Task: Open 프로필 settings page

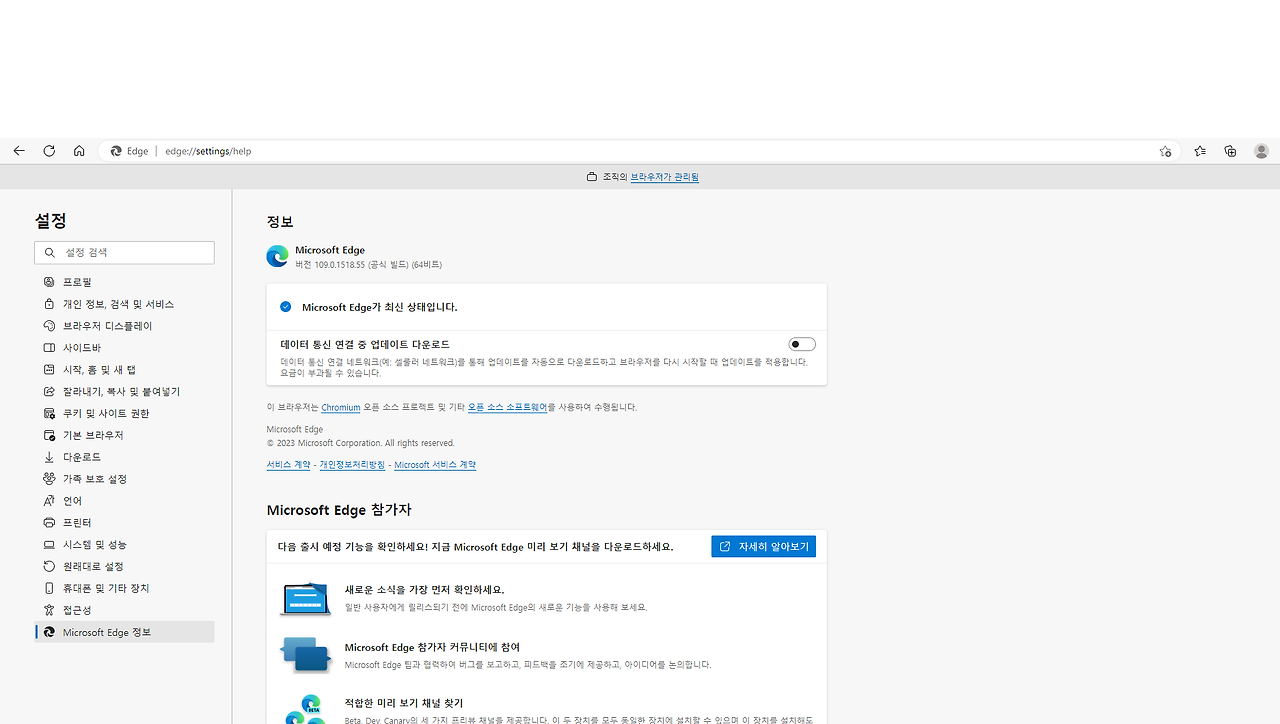Action: [124, 282]
